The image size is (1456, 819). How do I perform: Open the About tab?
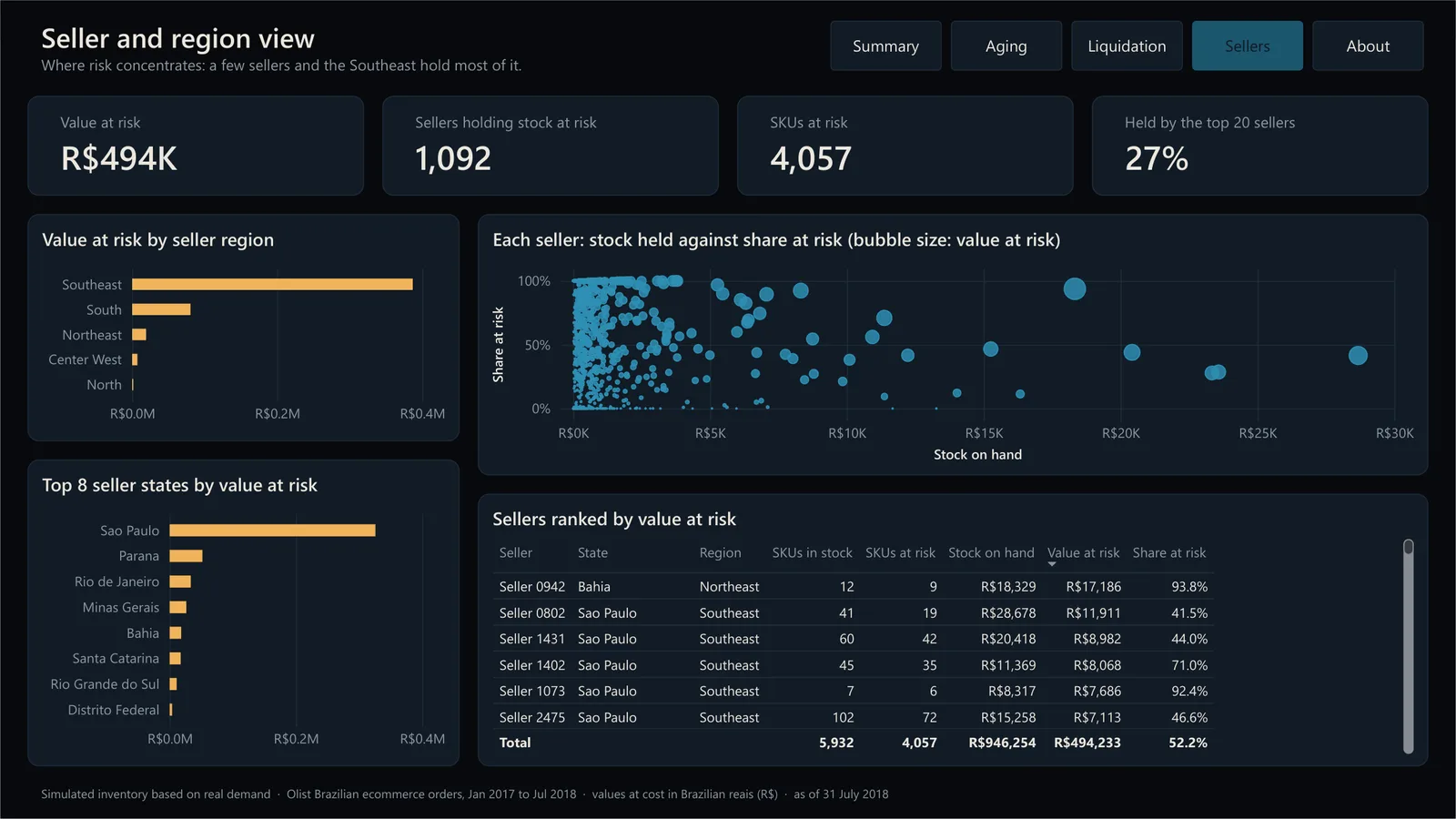coord(1368,45)
